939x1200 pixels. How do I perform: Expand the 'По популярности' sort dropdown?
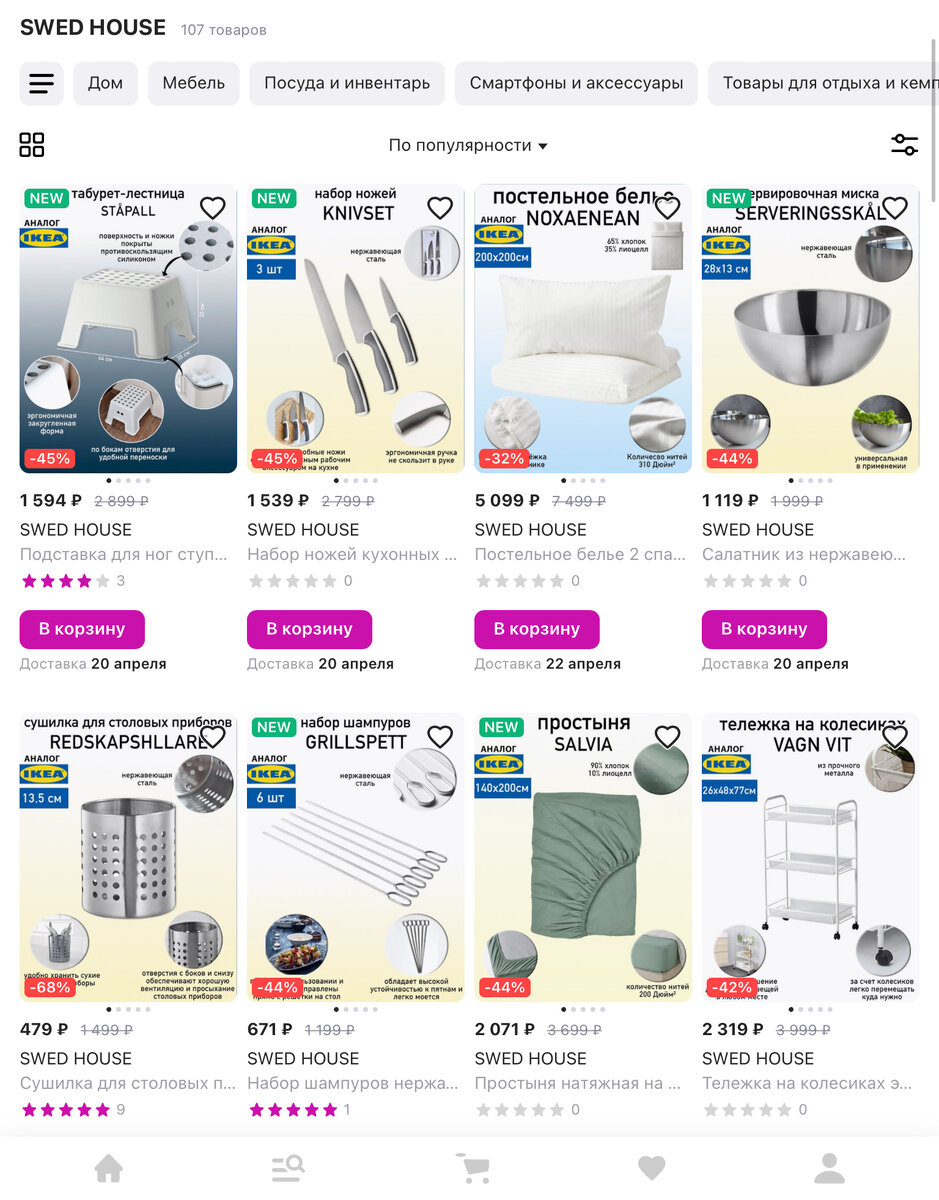tap(468, 145)
